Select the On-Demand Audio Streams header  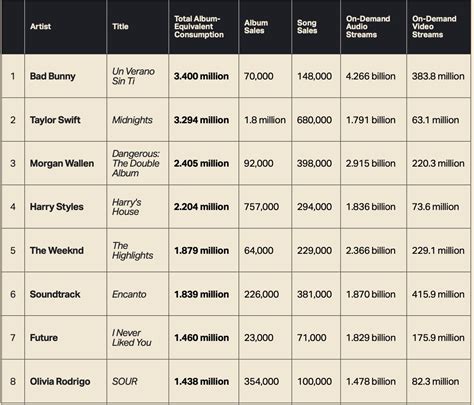pos(368,27)
